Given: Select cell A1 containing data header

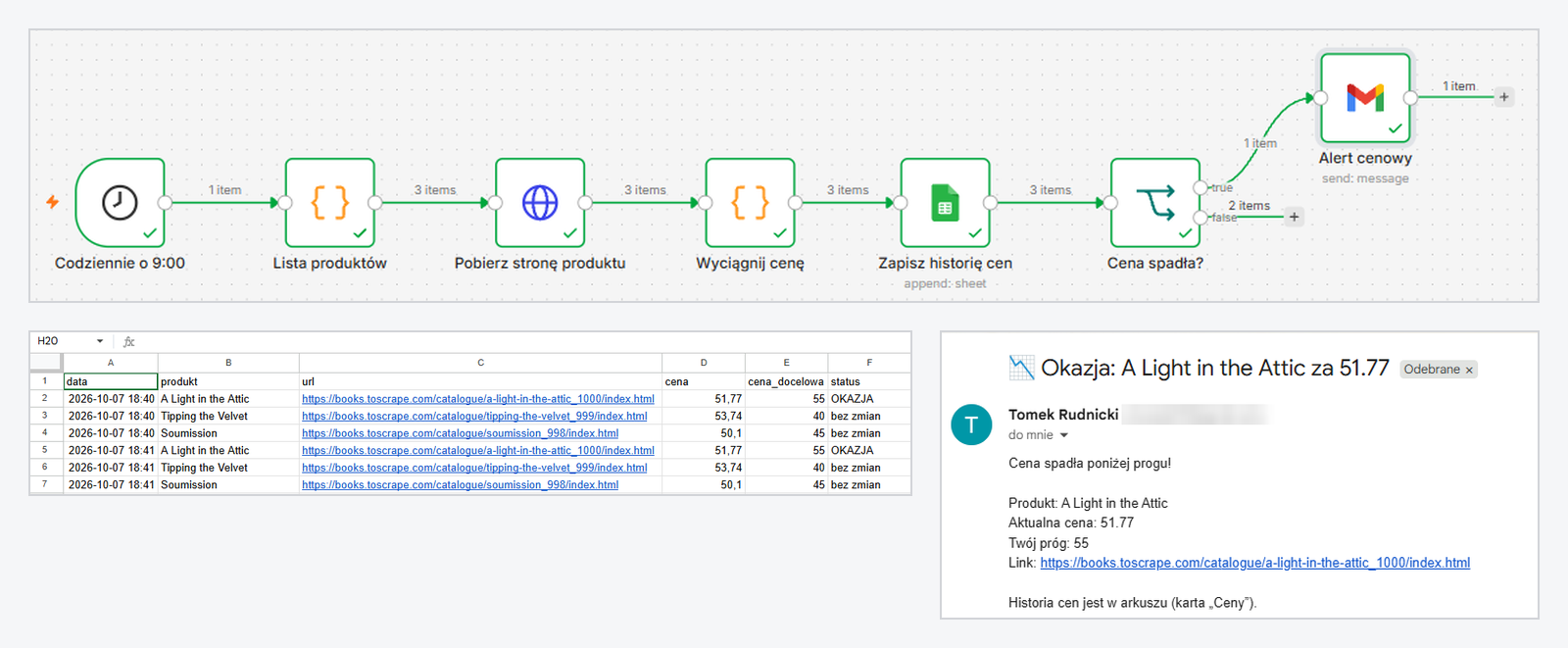Looking at the screenshot, I should 111,381.
